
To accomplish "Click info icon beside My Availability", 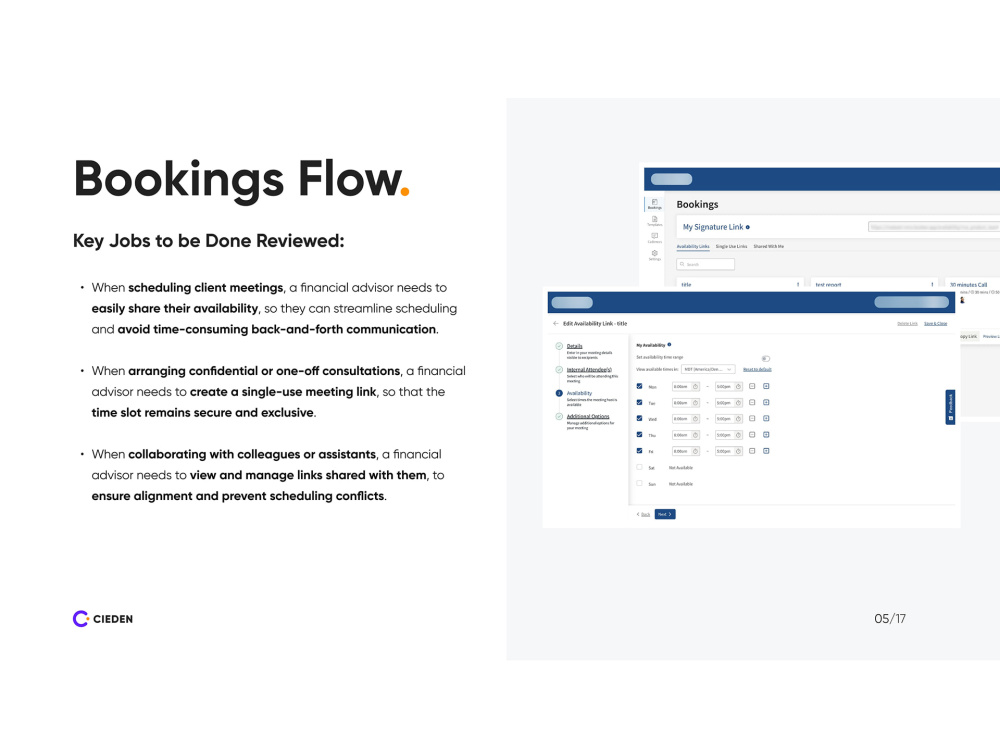I will (x=669, y=344).
